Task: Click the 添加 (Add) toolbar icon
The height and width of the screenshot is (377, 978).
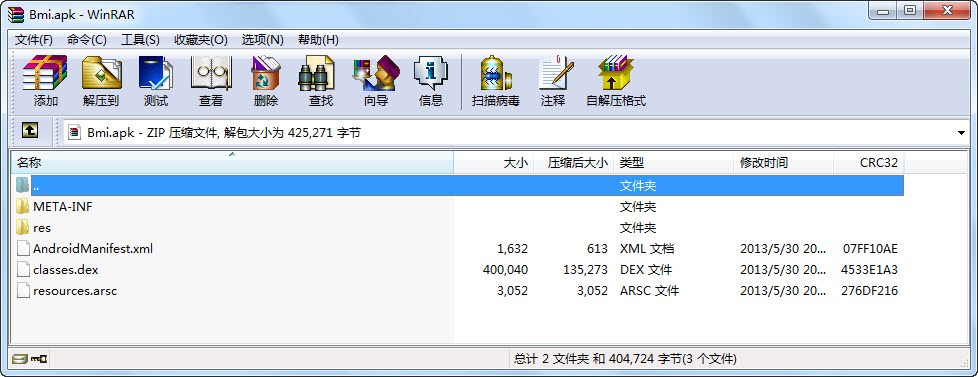Action: (x=44, y=74)
